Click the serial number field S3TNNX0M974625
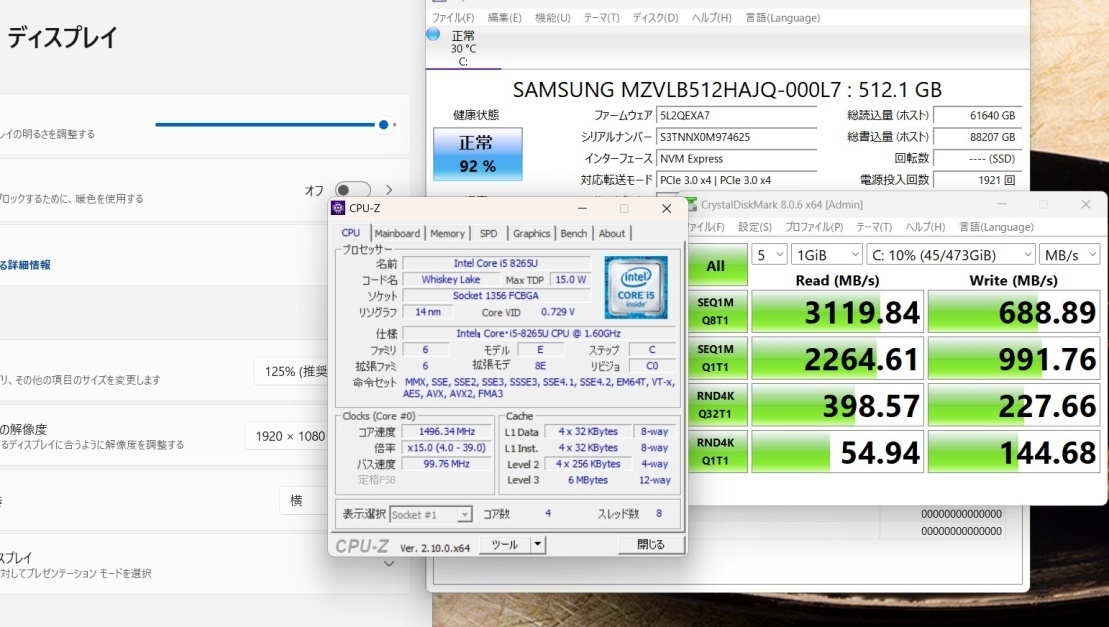This screenshot has height=627, width=1109. [x=736, y=136]
